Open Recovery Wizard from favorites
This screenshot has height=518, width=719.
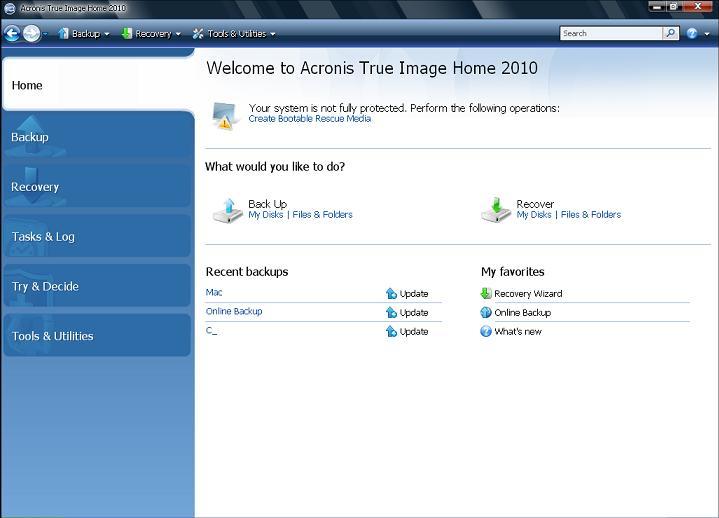point(528,293)
